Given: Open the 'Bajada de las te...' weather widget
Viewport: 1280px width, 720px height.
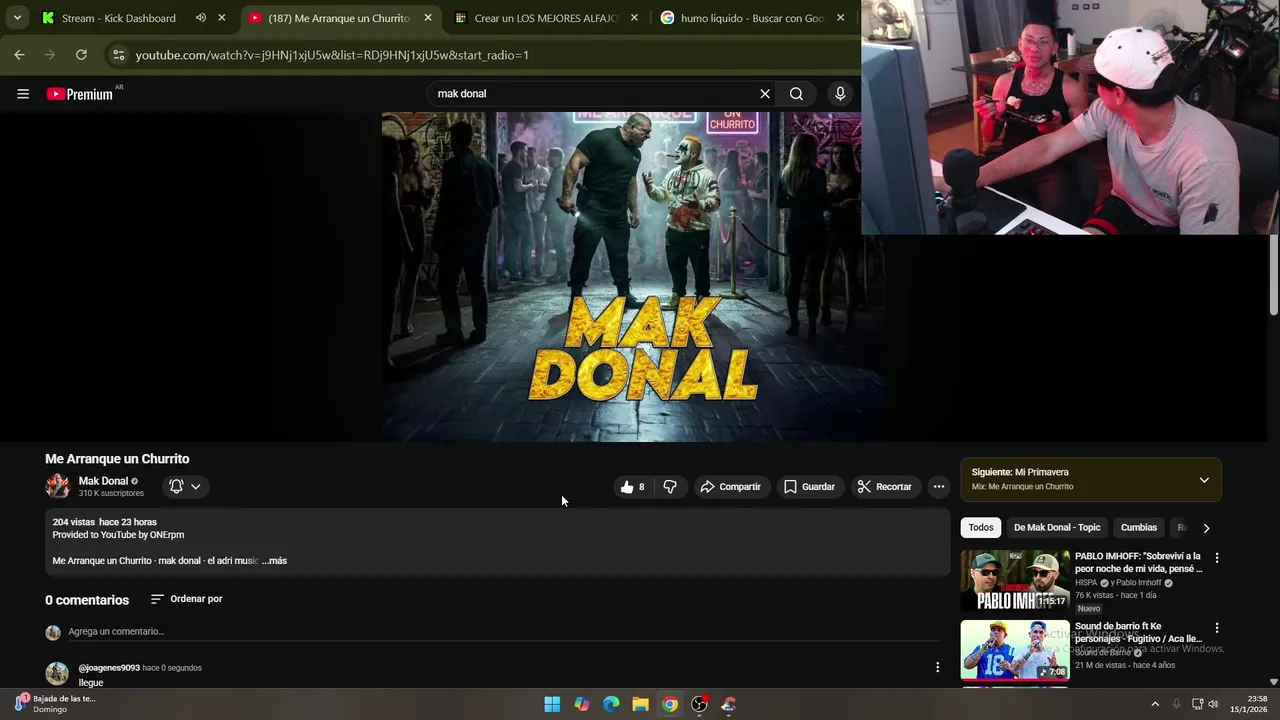Looking at the screenshot, I should tap(55, 704).
